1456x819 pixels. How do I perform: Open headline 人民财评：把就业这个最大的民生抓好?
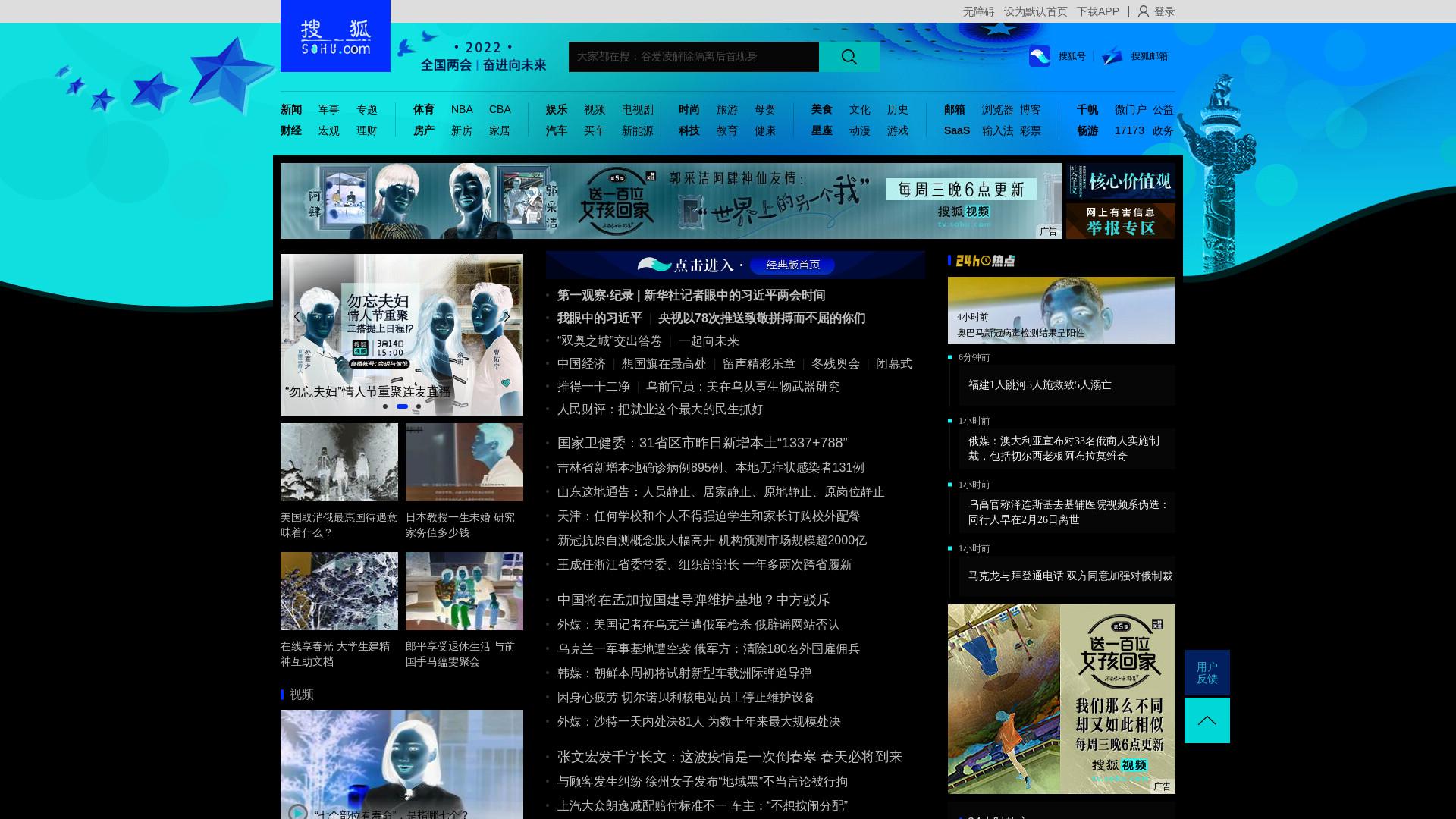tap(661, 409)
